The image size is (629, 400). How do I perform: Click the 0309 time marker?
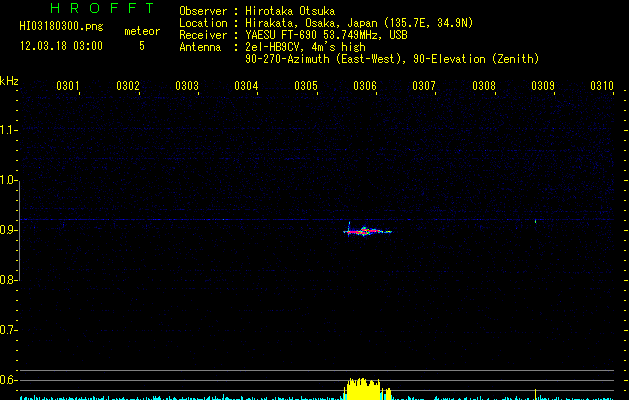(x=543, y=86)
